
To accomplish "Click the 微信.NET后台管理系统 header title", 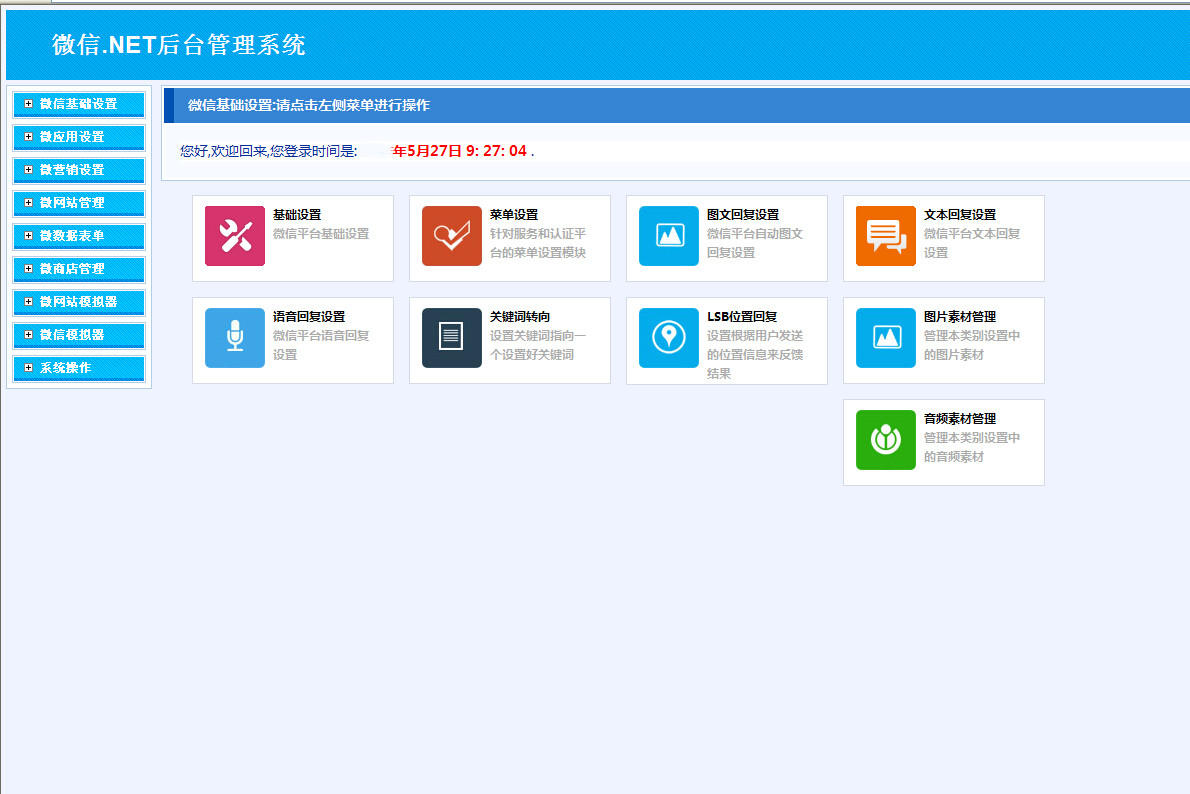I will click(x=178, y=45).
